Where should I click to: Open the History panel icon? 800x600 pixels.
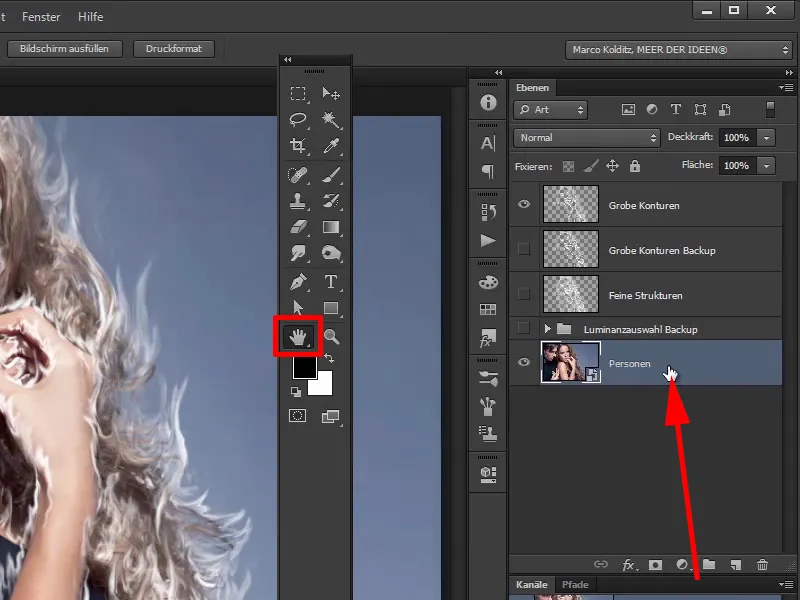(488, 212)
